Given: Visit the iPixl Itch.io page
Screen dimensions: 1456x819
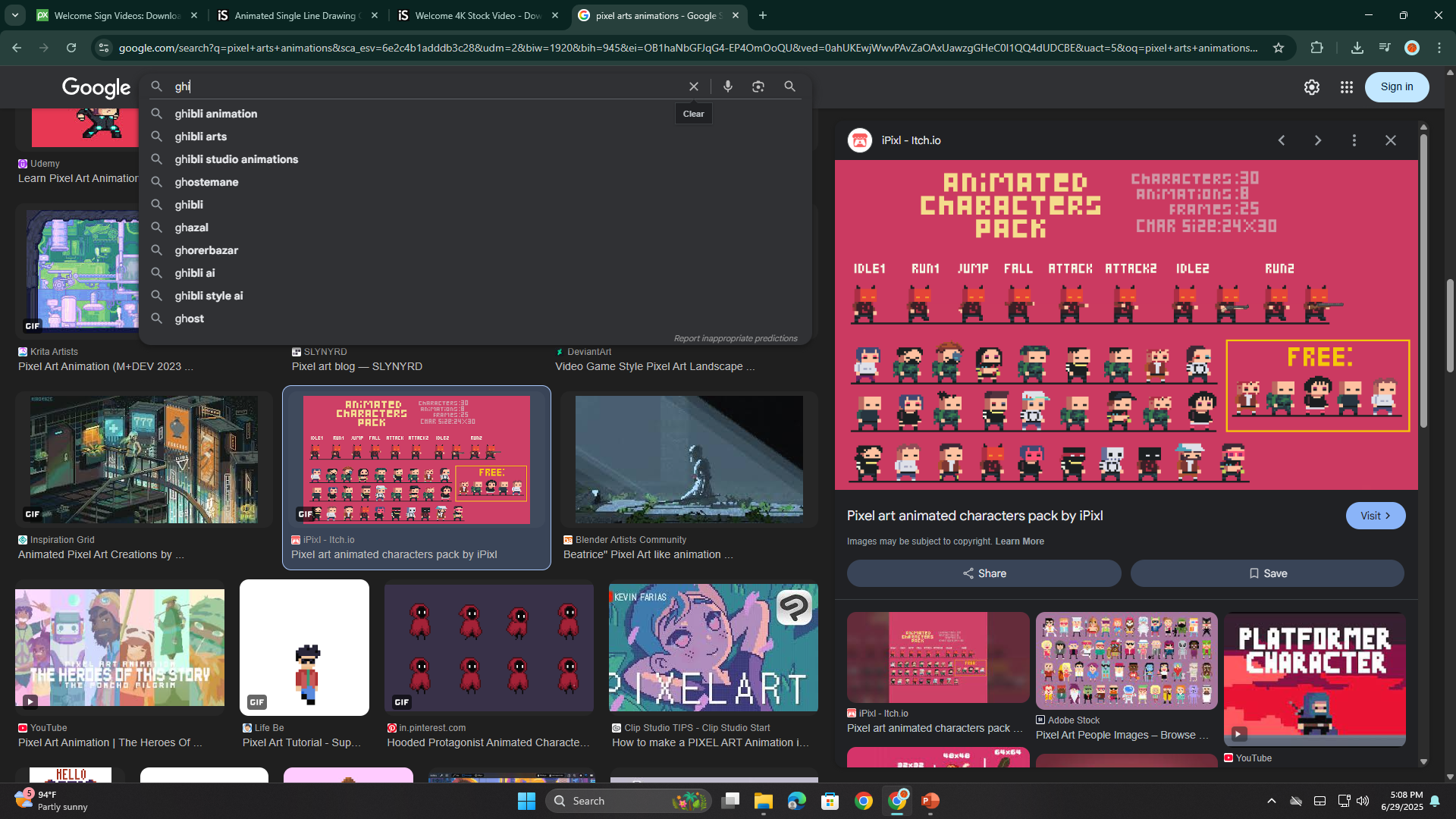Looking at the screenshot, I should tap(1376, 516).
